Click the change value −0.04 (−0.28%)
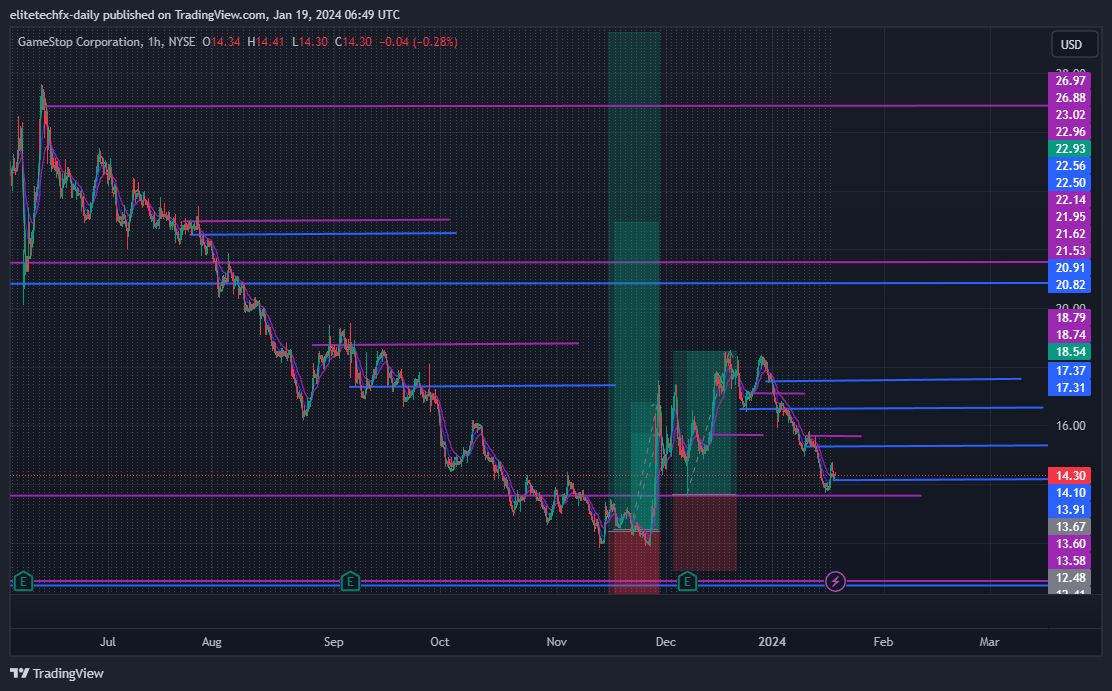Image resolution: width=1112 pixels, height=691 pixels. tap(418, 42)
